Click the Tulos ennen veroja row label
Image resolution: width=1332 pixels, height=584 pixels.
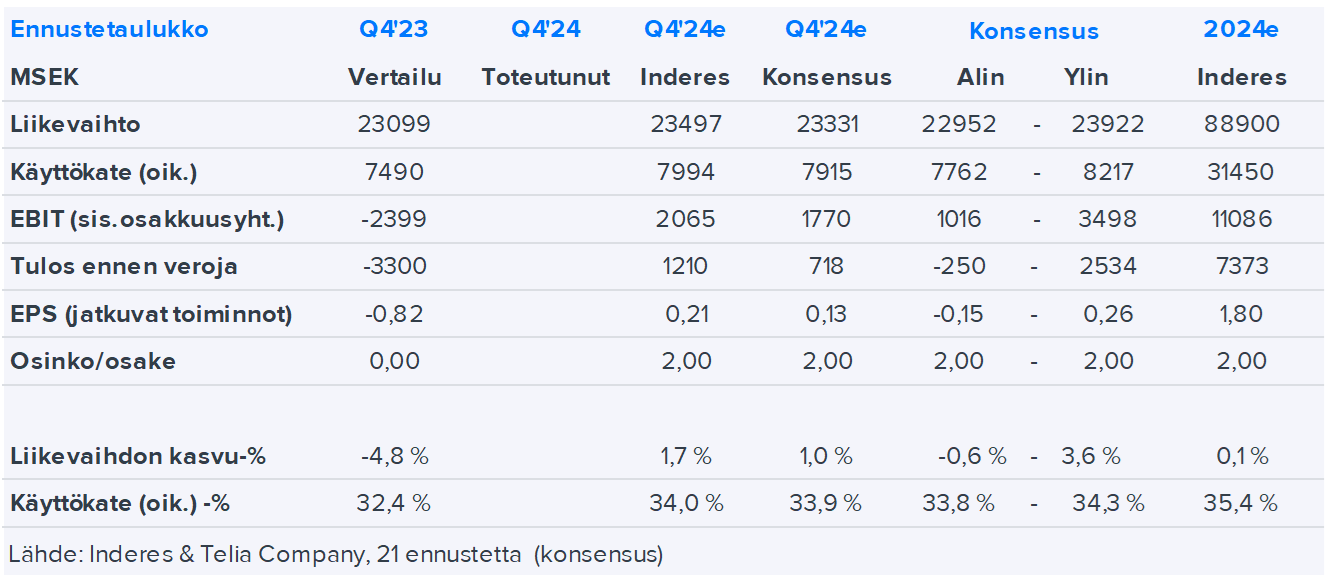[124, 267]
